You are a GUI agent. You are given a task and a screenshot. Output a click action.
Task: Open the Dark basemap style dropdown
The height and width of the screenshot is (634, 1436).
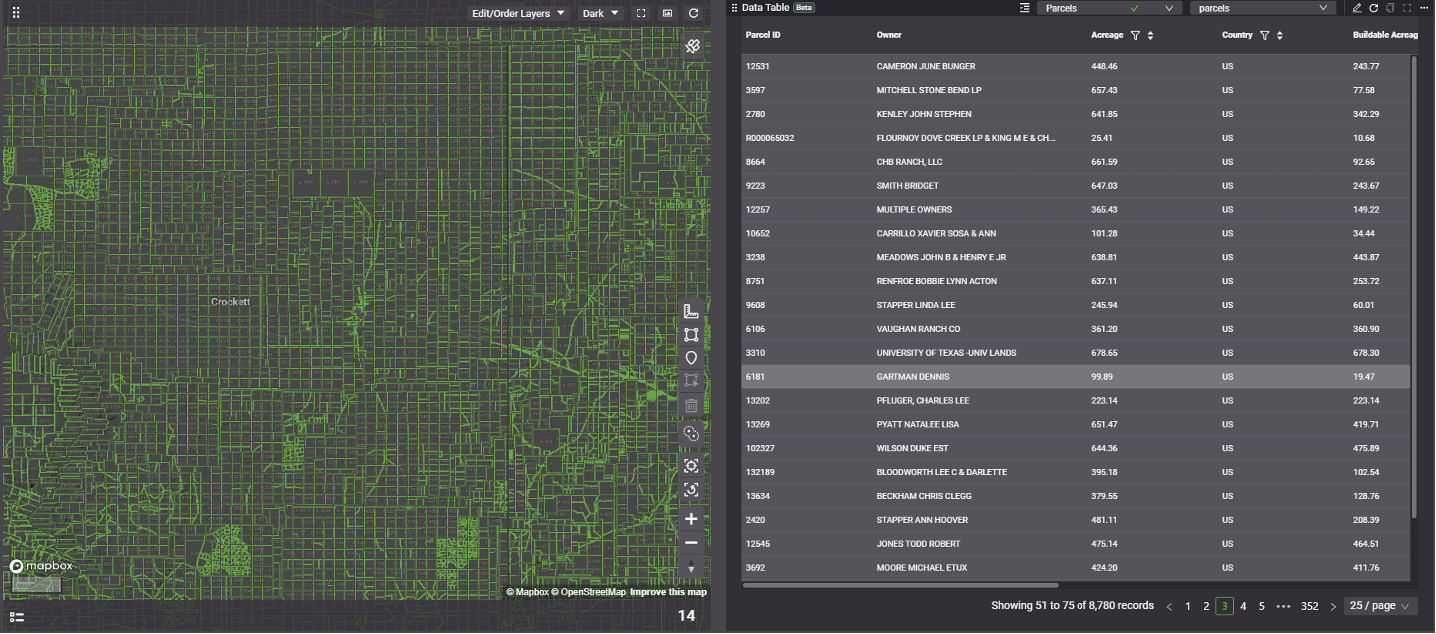pos(600,14)
